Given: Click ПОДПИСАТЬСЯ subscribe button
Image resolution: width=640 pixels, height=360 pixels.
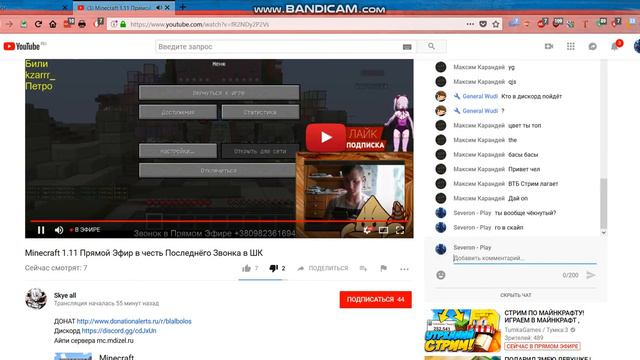Looking at the screenshot, I should [x=376, y=300].
